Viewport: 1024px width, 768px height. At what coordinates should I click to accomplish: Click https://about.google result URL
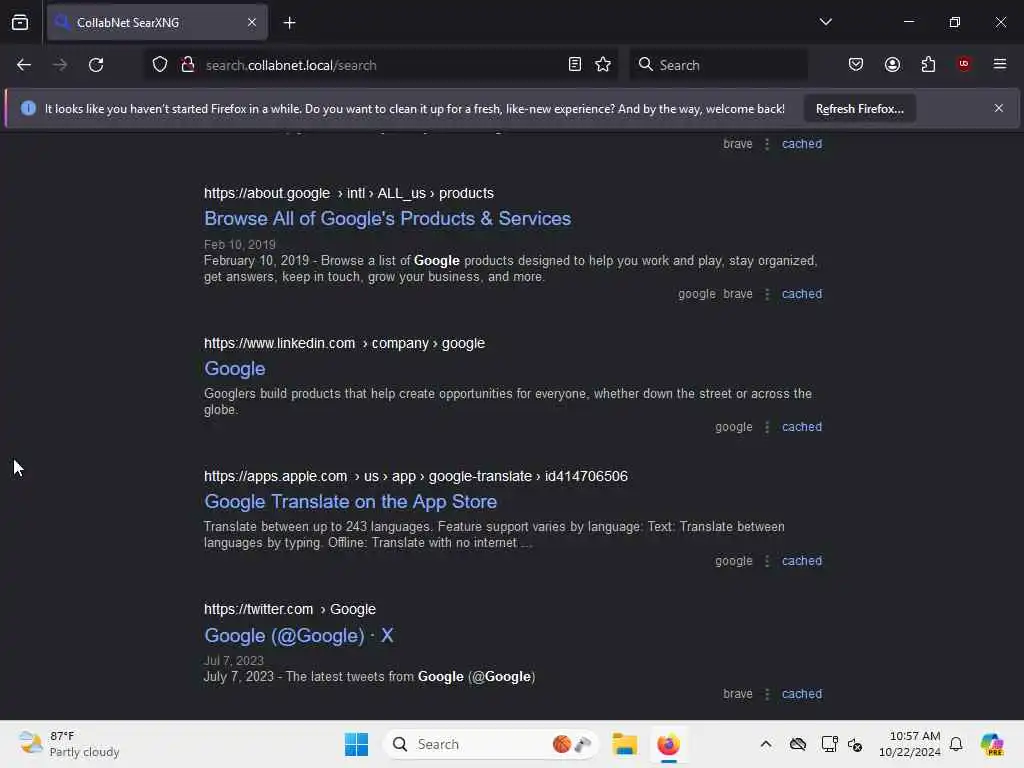point(349,193)
